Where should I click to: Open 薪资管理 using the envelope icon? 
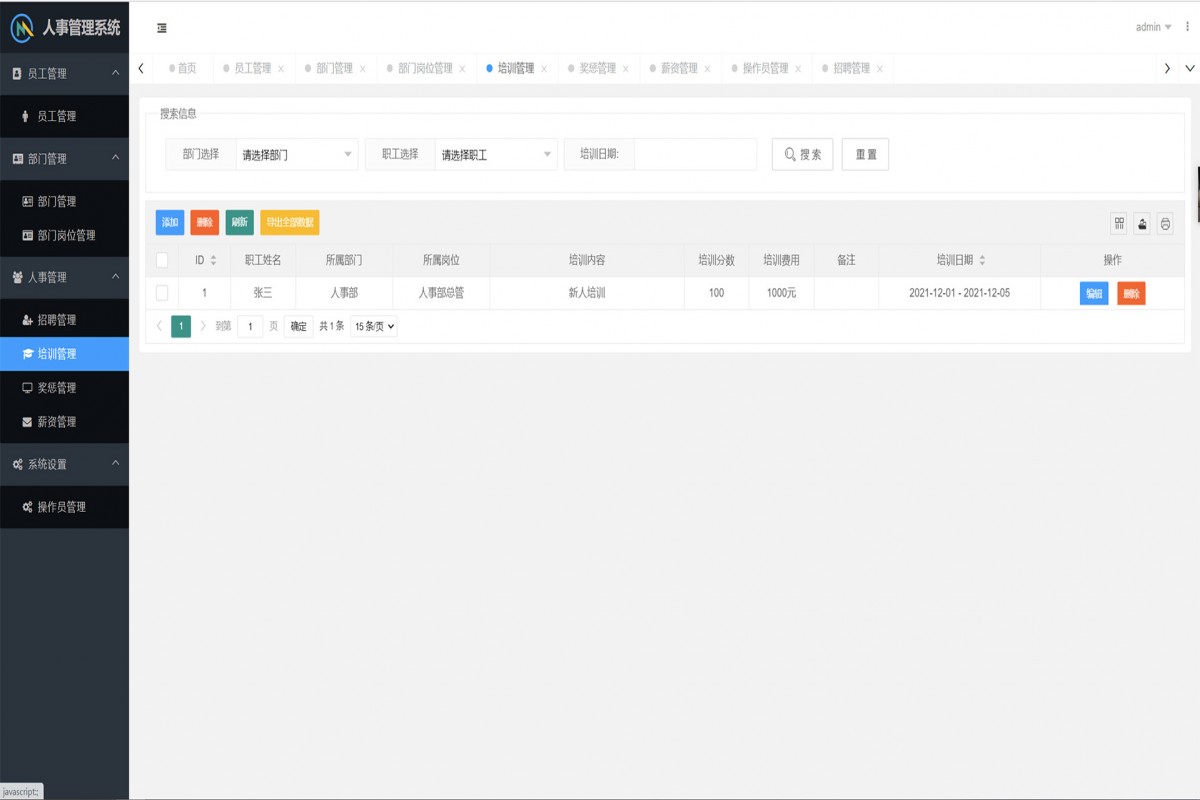(24, 421)
